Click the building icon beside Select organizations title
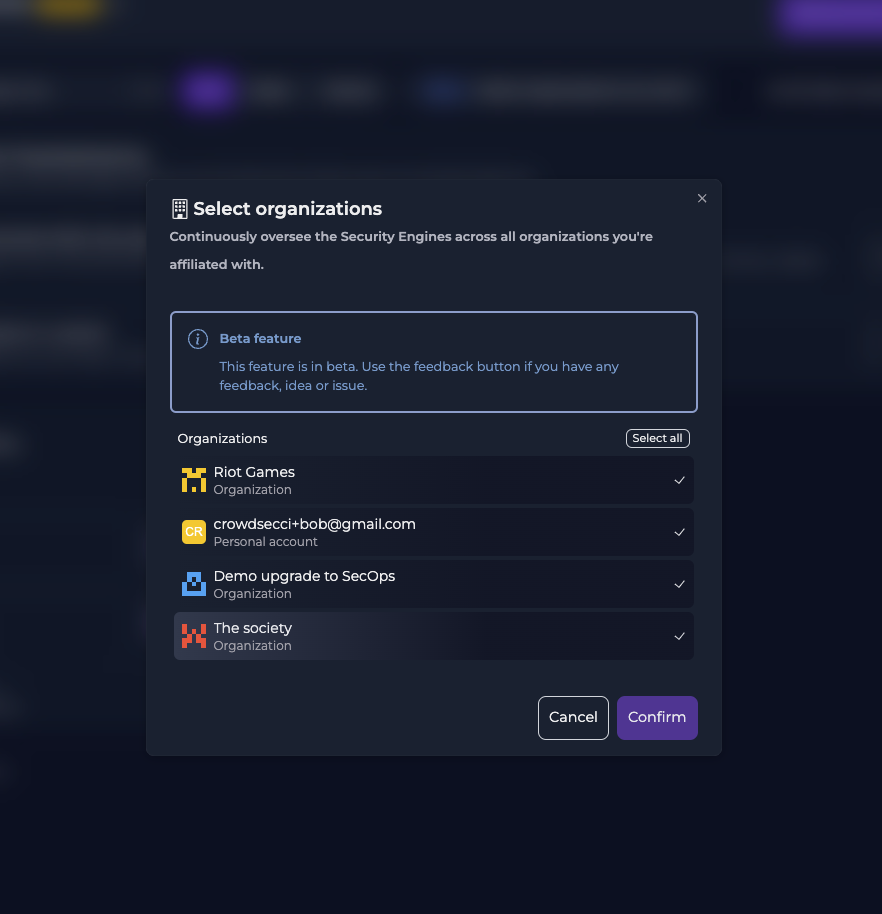This screenshot has width=882, height=914. coord(179,208)
